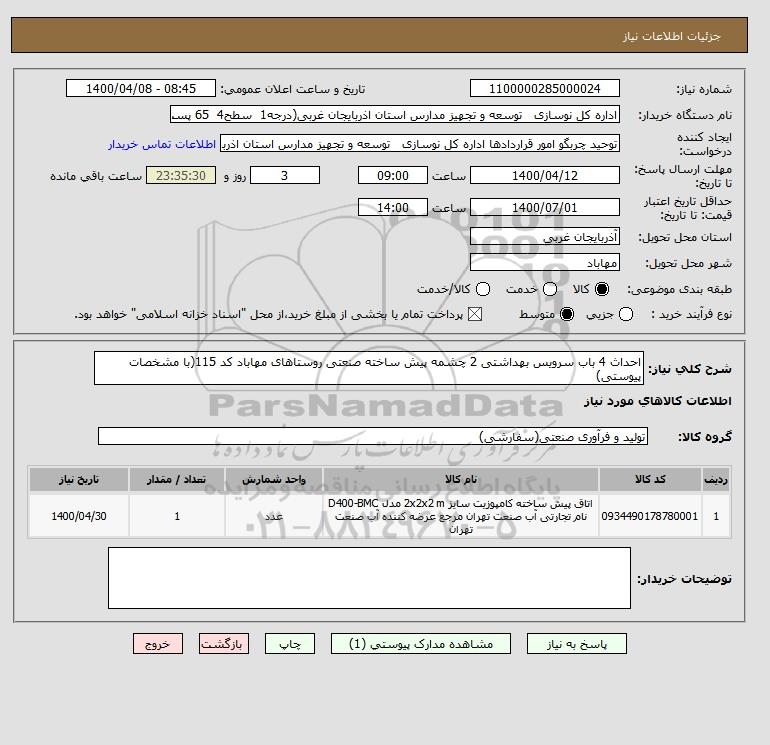This screenshot has height=745, width=770.
Task: Open اطلاعات تماس خریدار link
Action: click(162, 144)
